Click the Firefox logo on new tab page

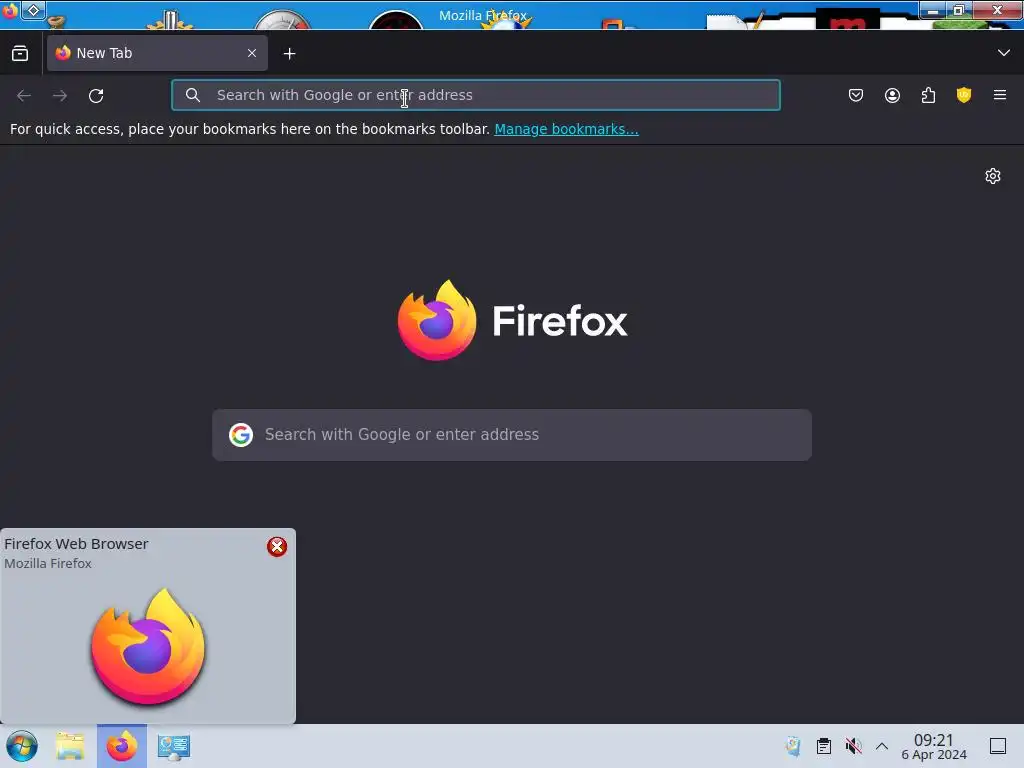[x=513, y=321]
